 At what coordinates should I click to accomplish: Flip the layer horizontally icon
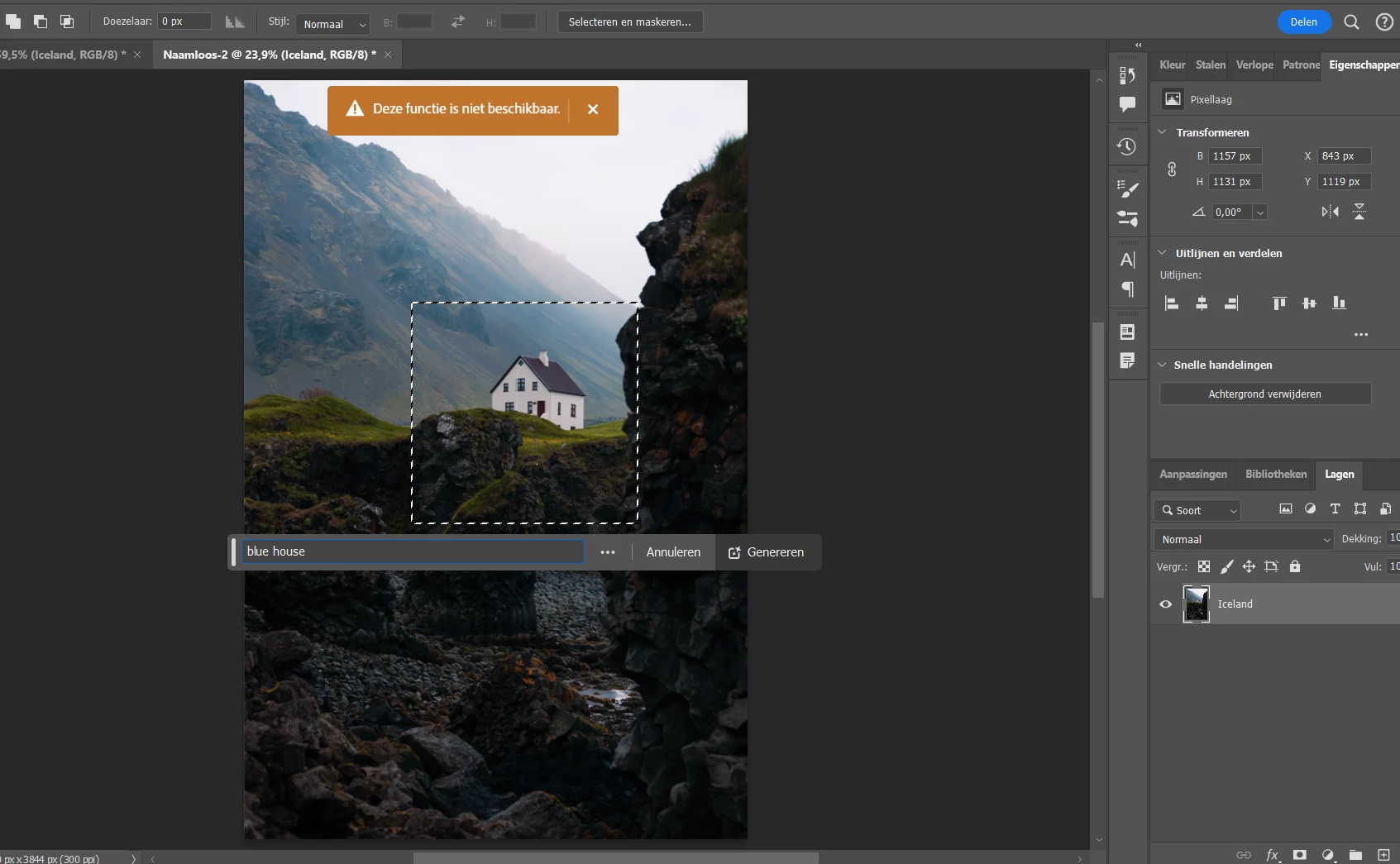1330,212
